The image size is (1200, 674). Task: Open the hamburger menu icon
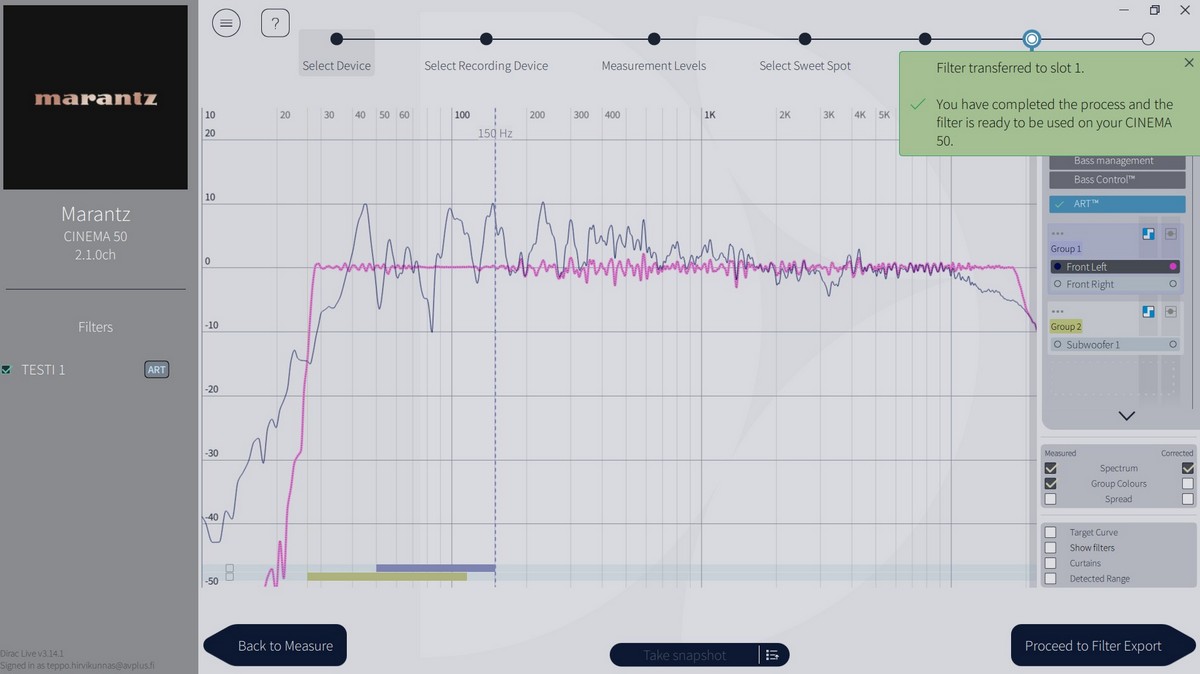tap(226, 23)
